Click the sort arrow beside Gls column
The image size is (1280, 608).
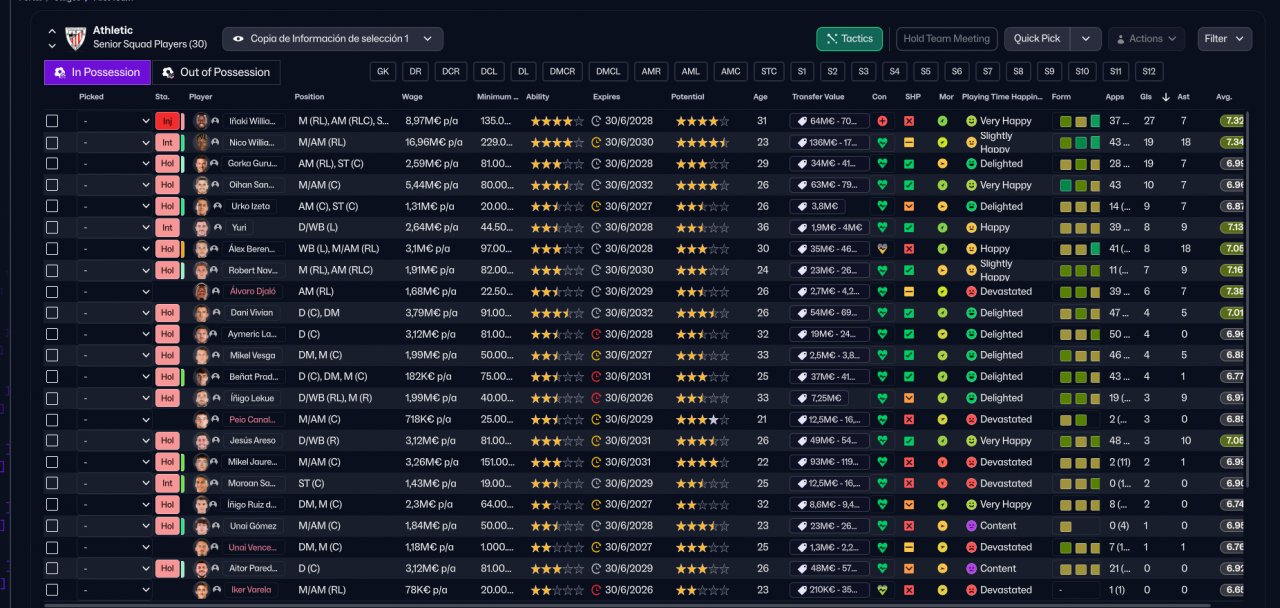1166,97
